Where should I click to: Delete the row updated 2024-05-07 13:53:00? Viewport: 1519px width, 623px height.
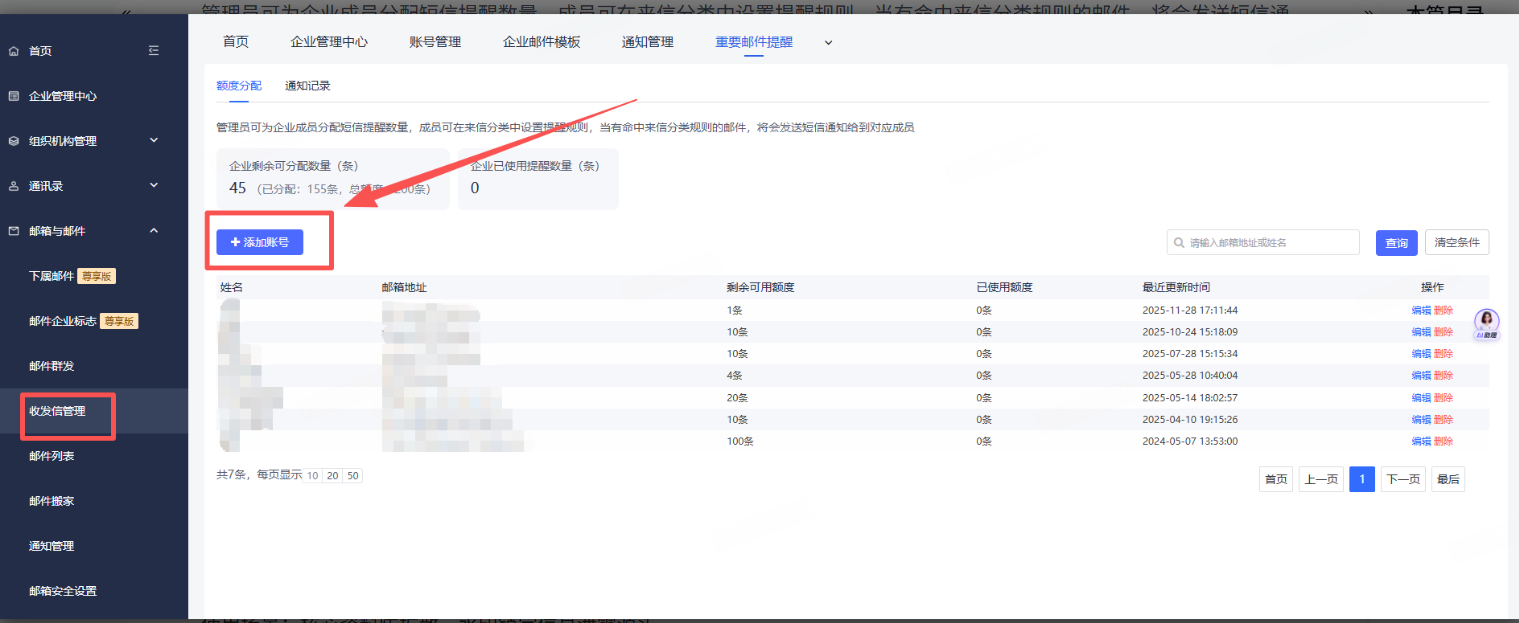[x=1443, y=441]
